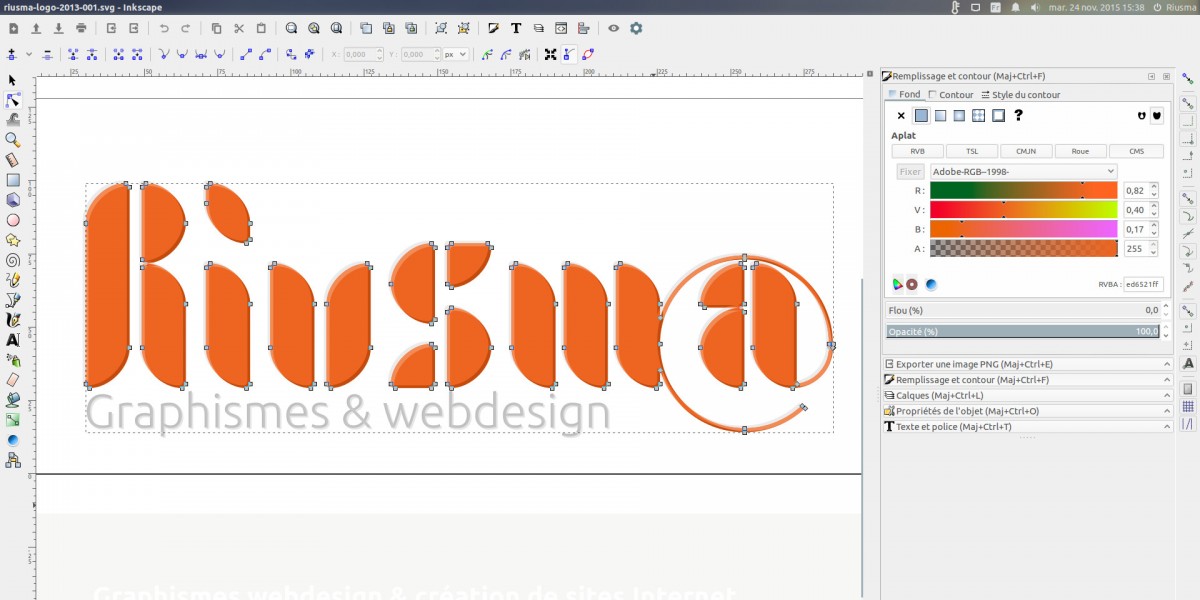Select the measure ruler tool

pos(13,160)
